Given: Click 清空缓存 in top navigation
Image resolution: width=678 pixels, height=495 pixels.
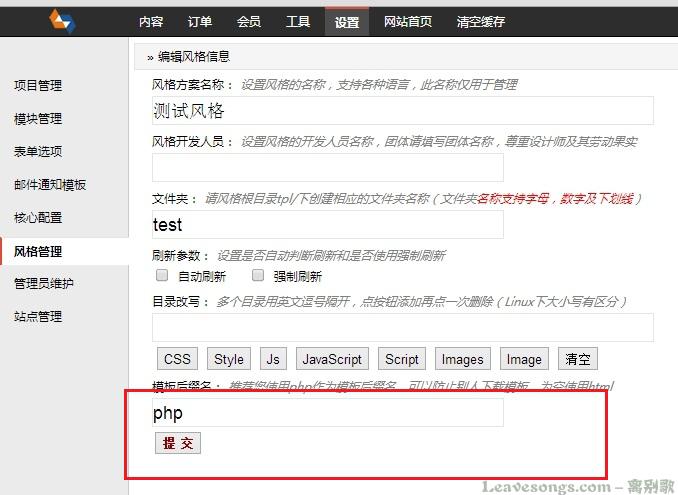Looking at the screenshot, I should pyautogui.click(x=480, y=22).
